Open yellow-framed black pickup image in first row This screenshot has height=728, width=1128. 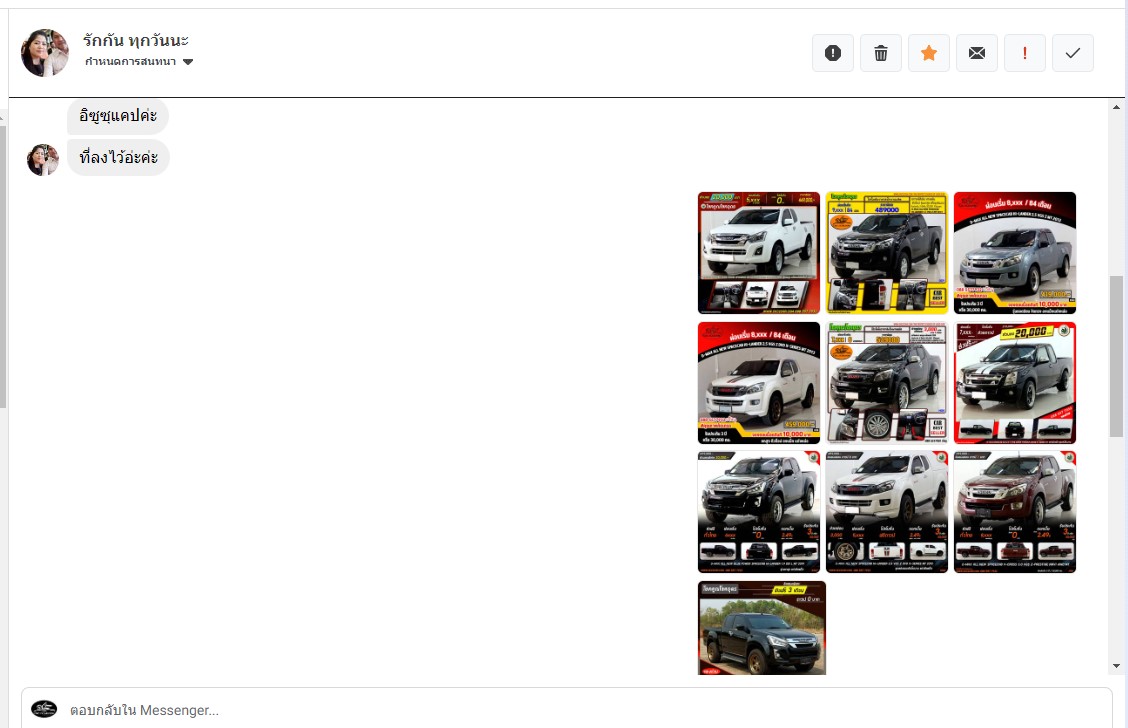[886, 252]
